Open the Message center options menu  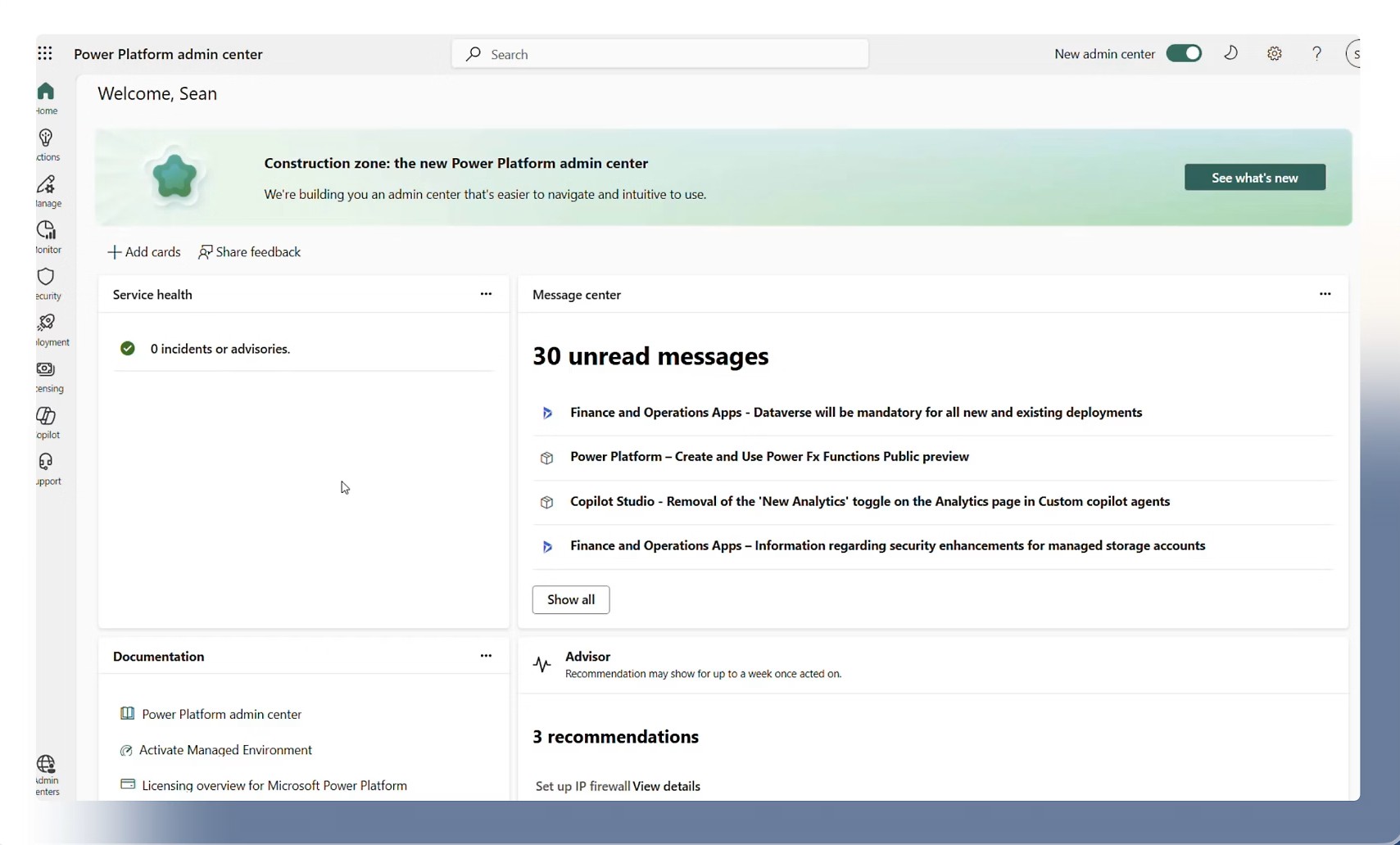[1325, 293]
